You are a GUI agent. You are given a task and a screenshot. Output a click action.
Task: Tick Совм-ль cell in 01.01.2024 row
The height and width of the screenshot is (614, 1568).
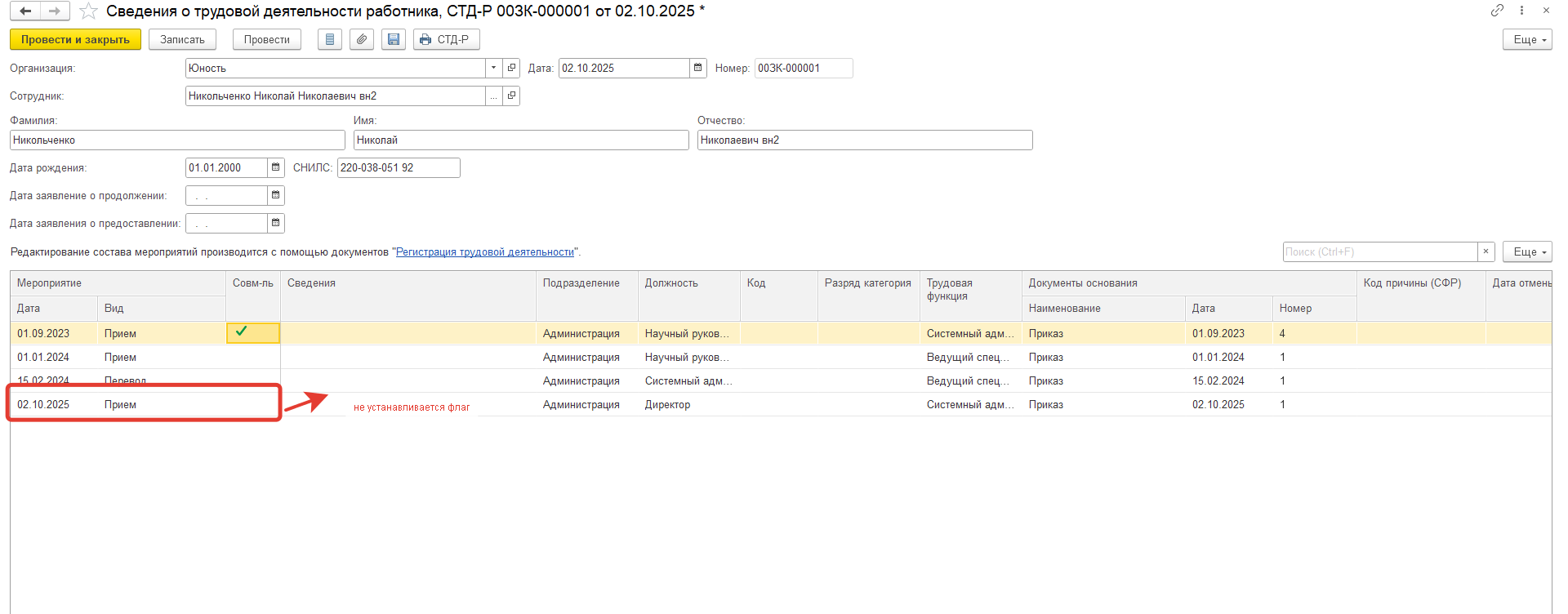pos(252,358)
